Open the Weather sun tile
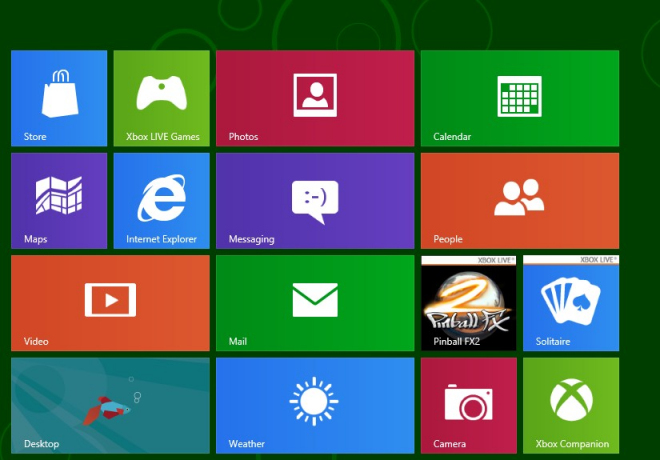This screenshot has width=660, height=460. tap(315, 406)
